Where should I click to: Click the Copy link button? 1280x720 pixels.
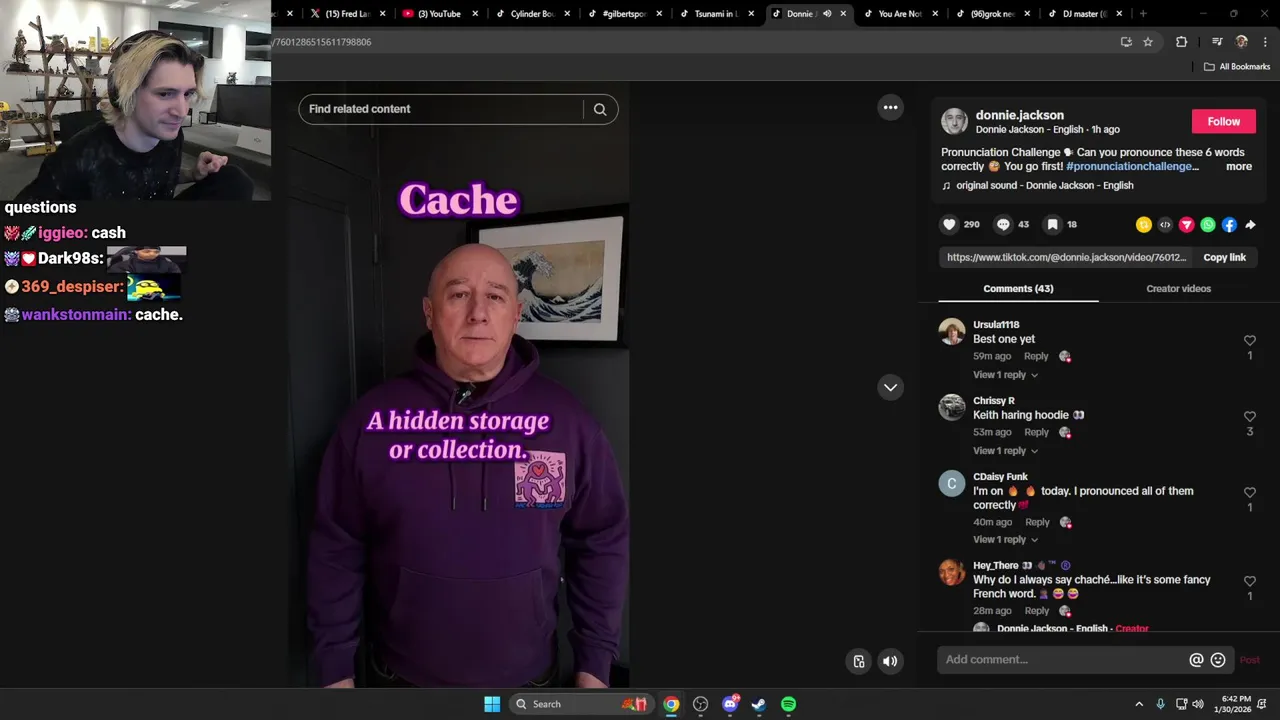(1224, 258)
